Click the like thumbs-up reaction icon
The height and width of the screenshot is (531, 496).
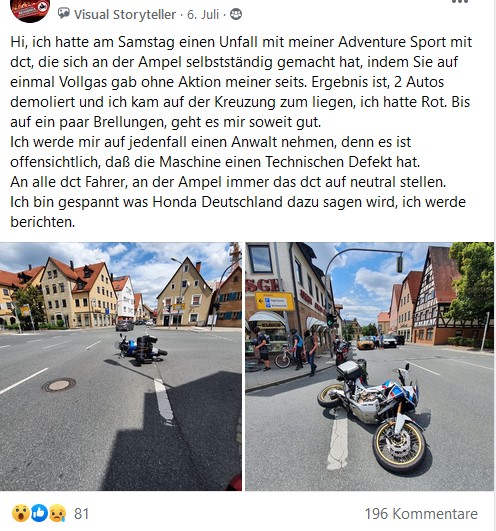(x=39, y=513)
